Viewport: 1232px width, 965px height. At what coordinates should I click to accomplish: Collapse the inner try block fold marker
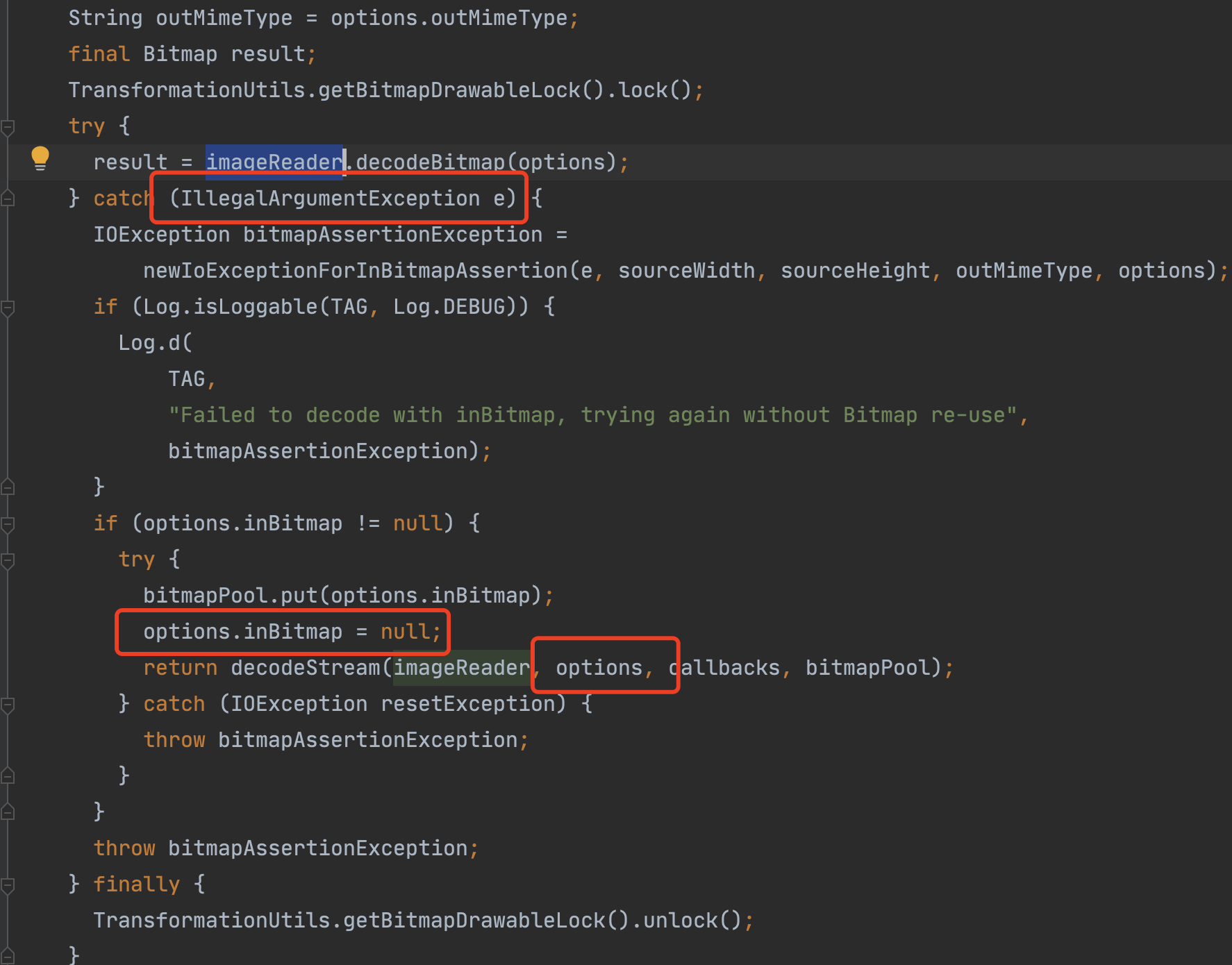tap(8, 559)
